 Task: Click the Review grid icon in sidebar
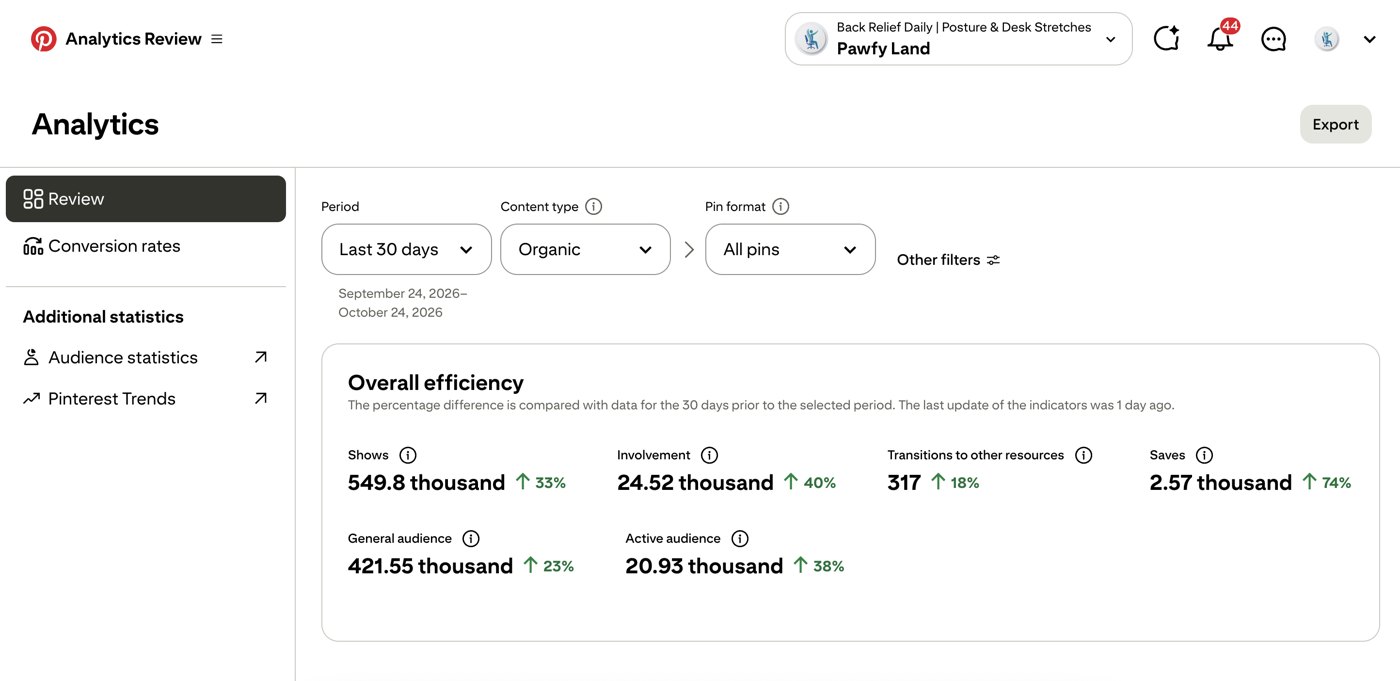click(33, 199)
